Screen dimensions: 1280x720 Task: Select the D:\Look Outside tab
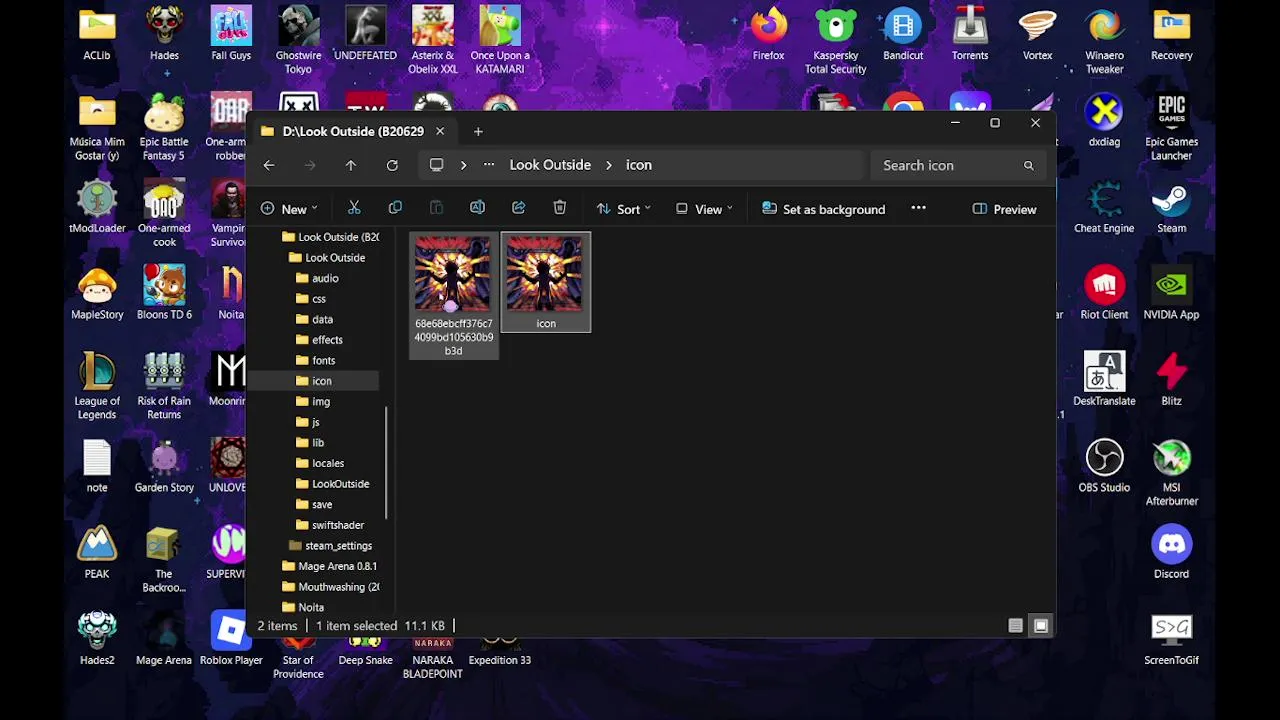pyautogui.click(x=352, y=131)
